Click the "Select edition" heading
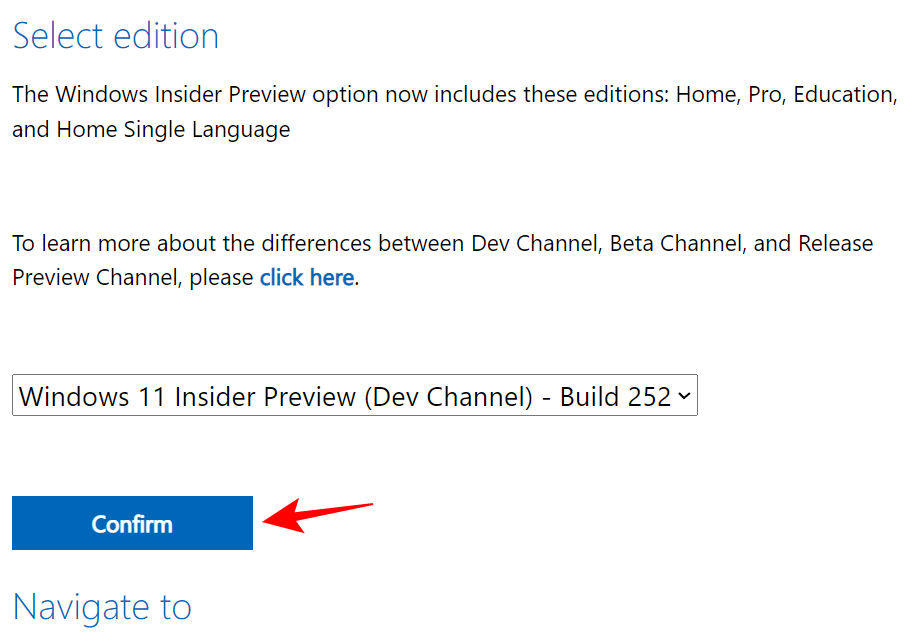 115,36
